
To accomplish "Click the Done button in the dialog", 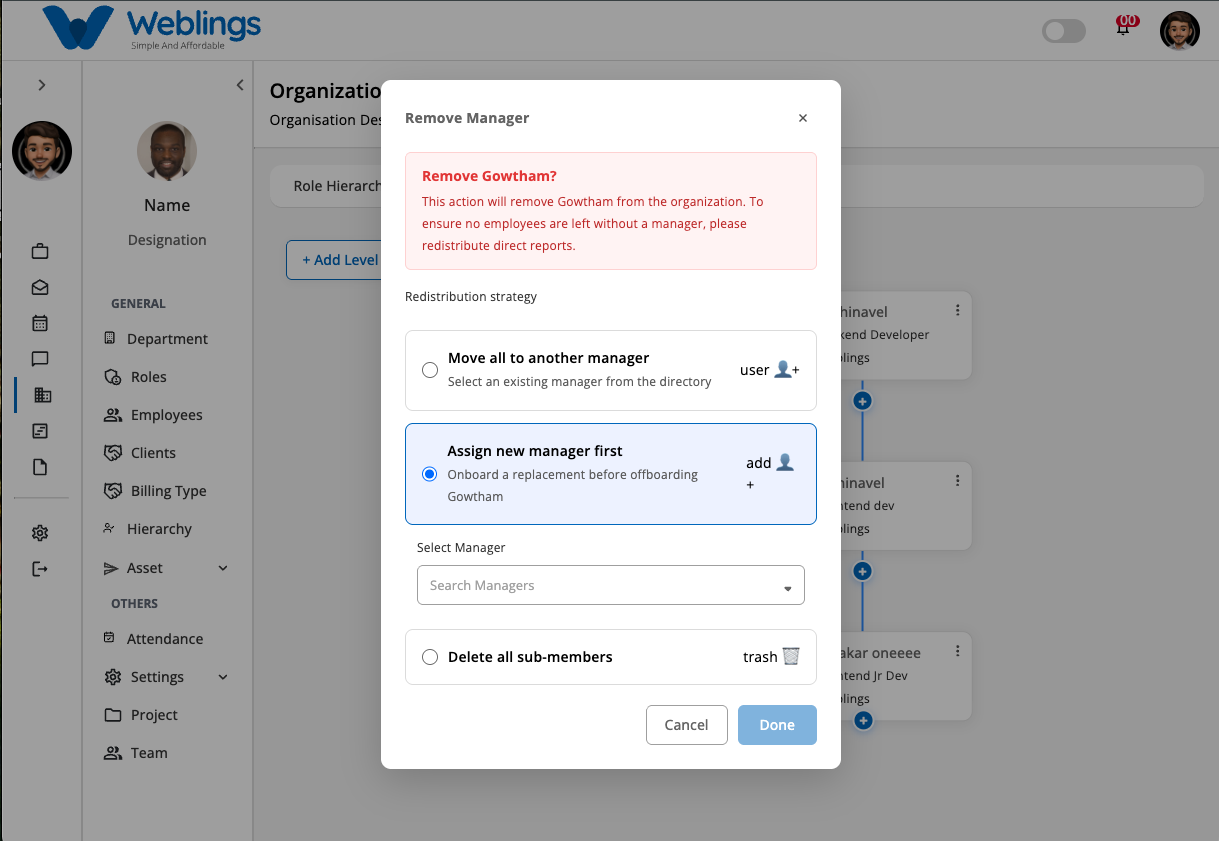I will point(777,725).
